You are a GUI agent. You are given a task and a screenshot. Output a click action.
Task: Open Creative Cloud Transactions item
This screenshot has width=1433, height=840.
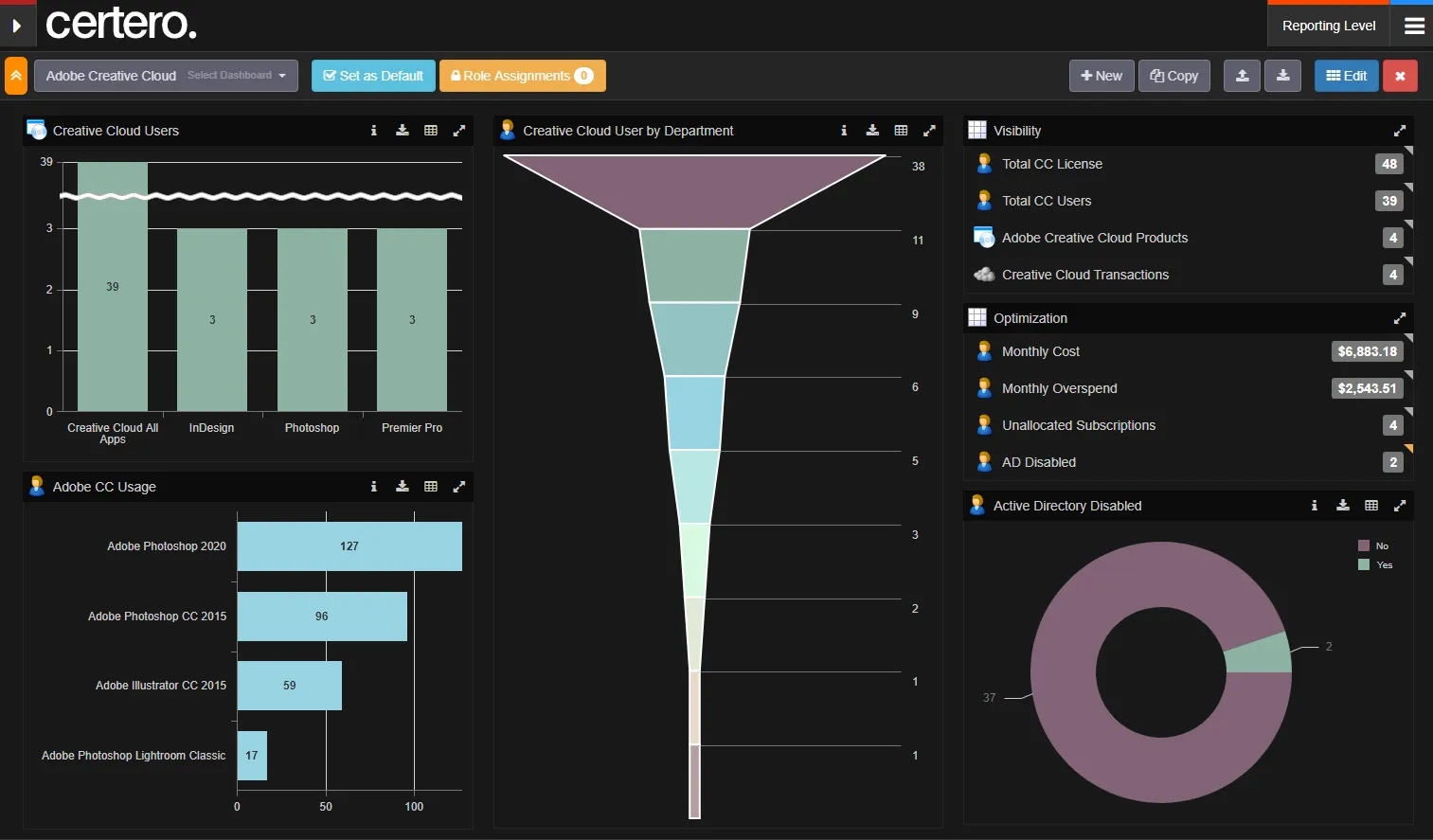click(x=1189, y=275)
